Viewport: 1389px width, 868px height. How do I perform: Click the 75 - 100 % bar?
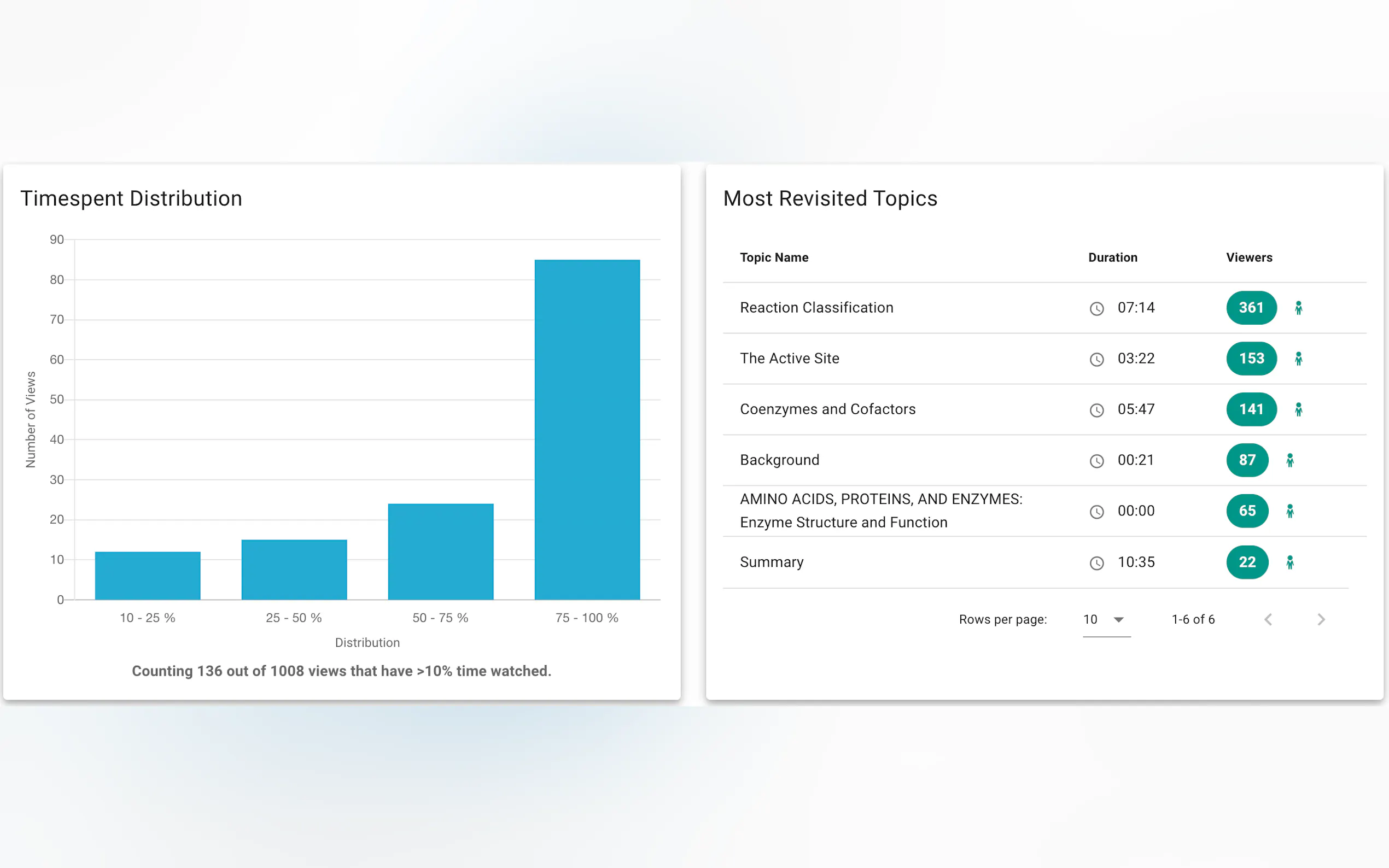coord(587,430)
